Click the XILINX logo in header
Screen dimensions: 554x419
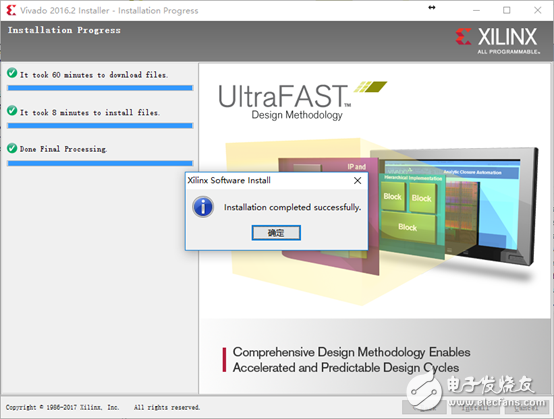click(x=497, y=40)
